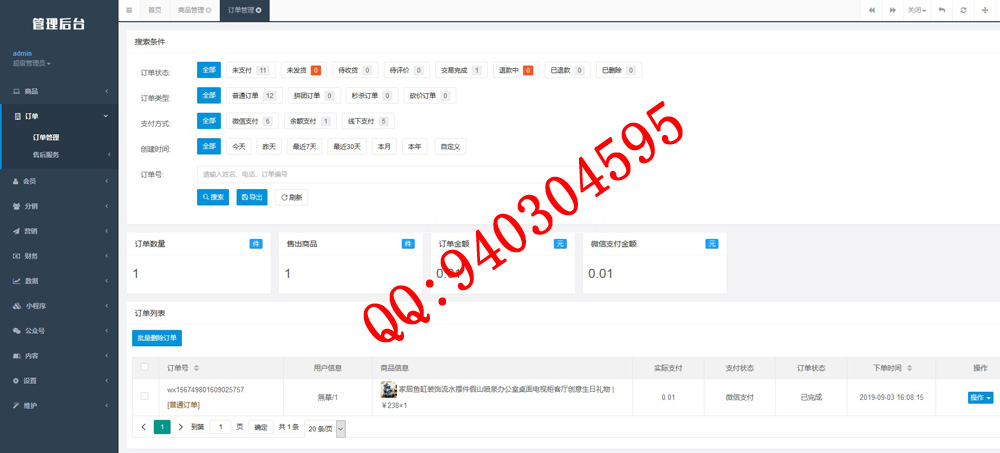The width and height of the screenshot is (1000, 453).
Task: Click the product thumbnail image in order row
Action: (389, 389)
